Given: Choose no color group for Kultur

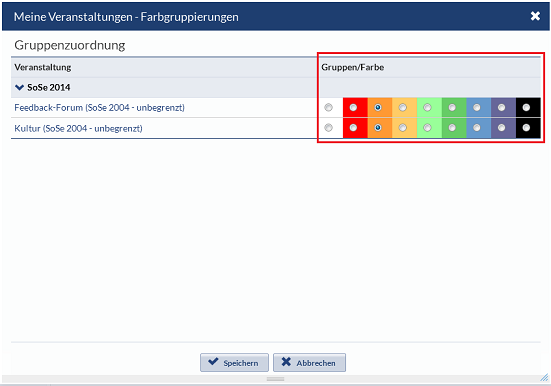Looking at the screenshot, I should click(329, 128).
